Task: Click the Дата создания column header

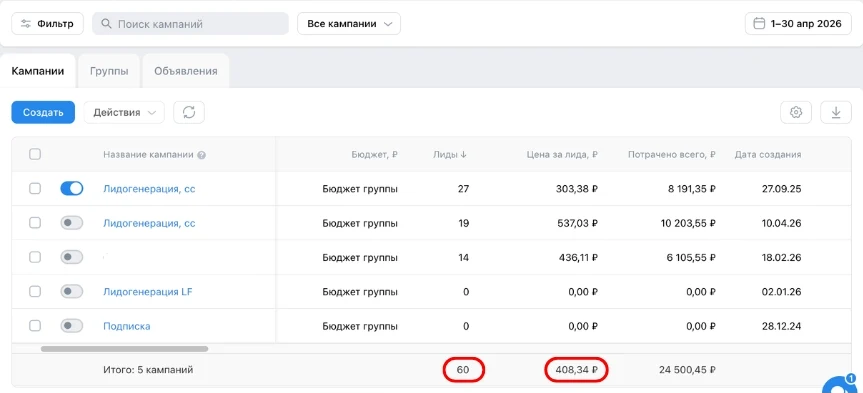Action: [768, 155]
